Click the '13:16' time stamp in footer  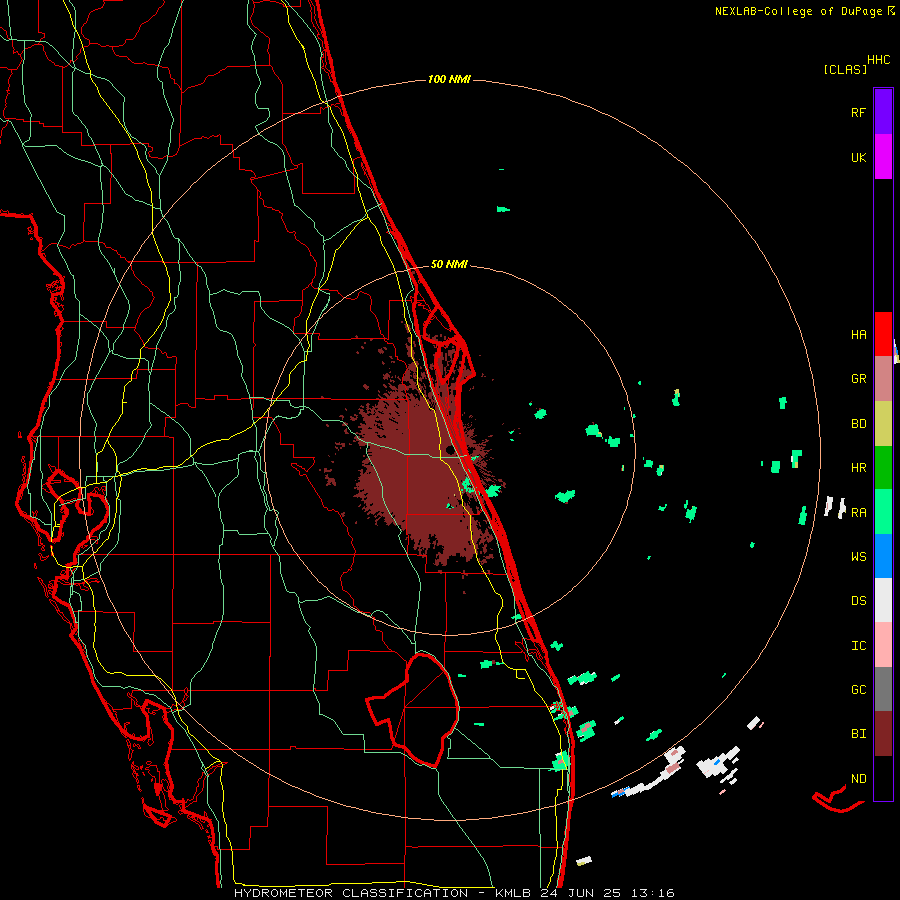[653, 893]
